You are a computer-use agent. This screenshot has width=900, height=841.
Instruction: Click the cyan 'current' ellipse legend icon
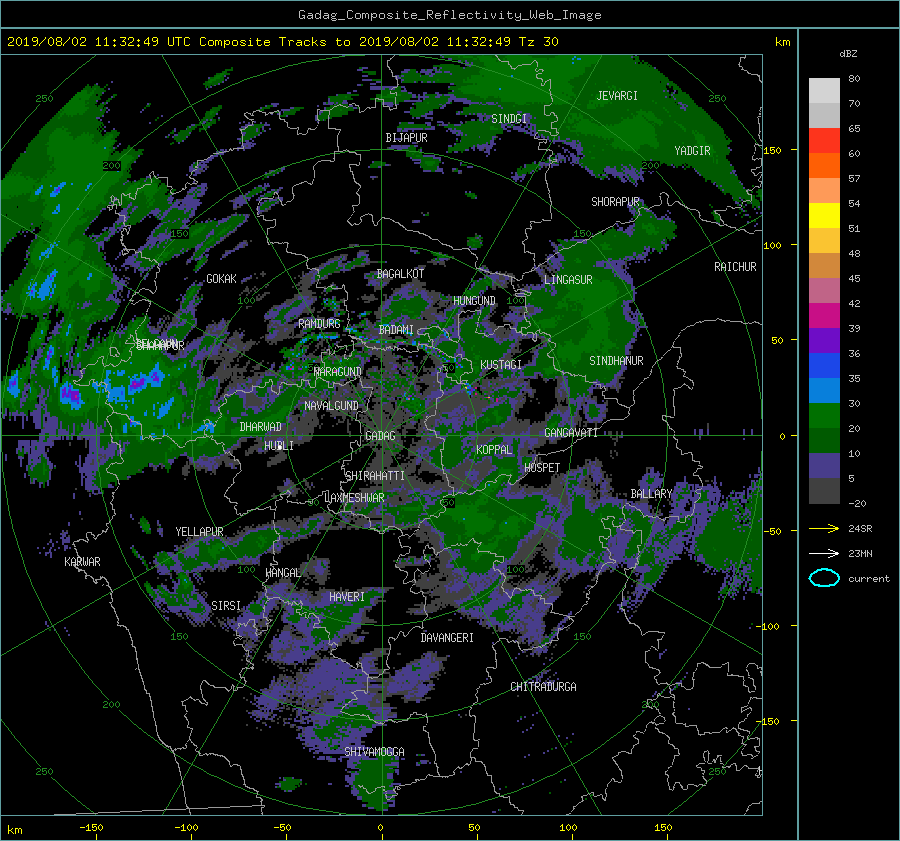click(x=824, y=578)
